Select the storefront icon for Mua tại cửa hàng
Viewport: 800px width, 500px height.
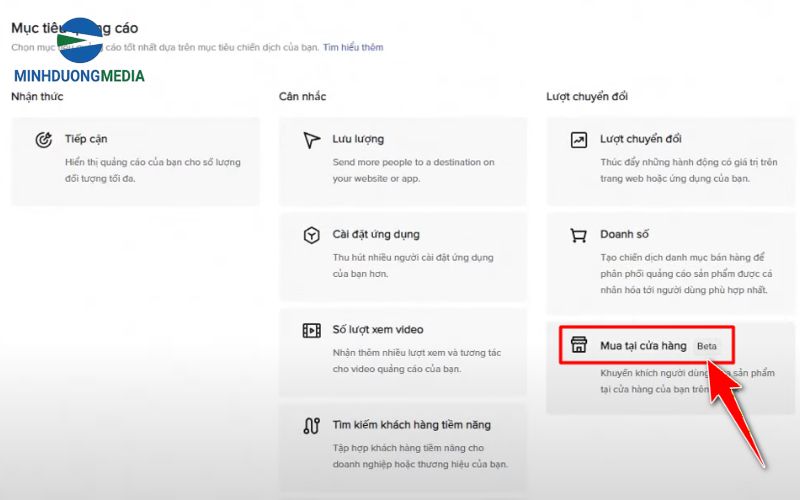click(x=578, y=345)
